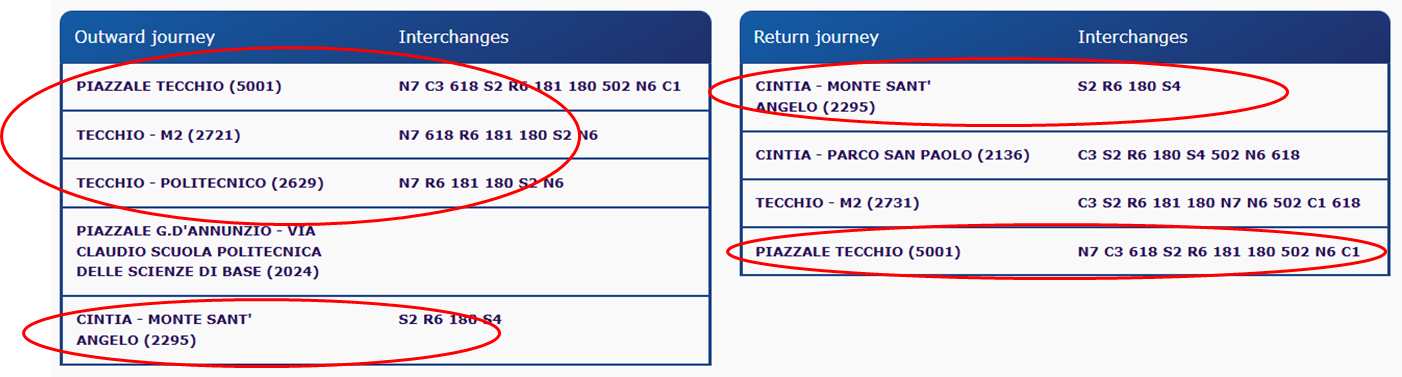
Task: Select the PIAZZALE TECCHIO (5001) outward stop
Action: [x=179, y=87]
